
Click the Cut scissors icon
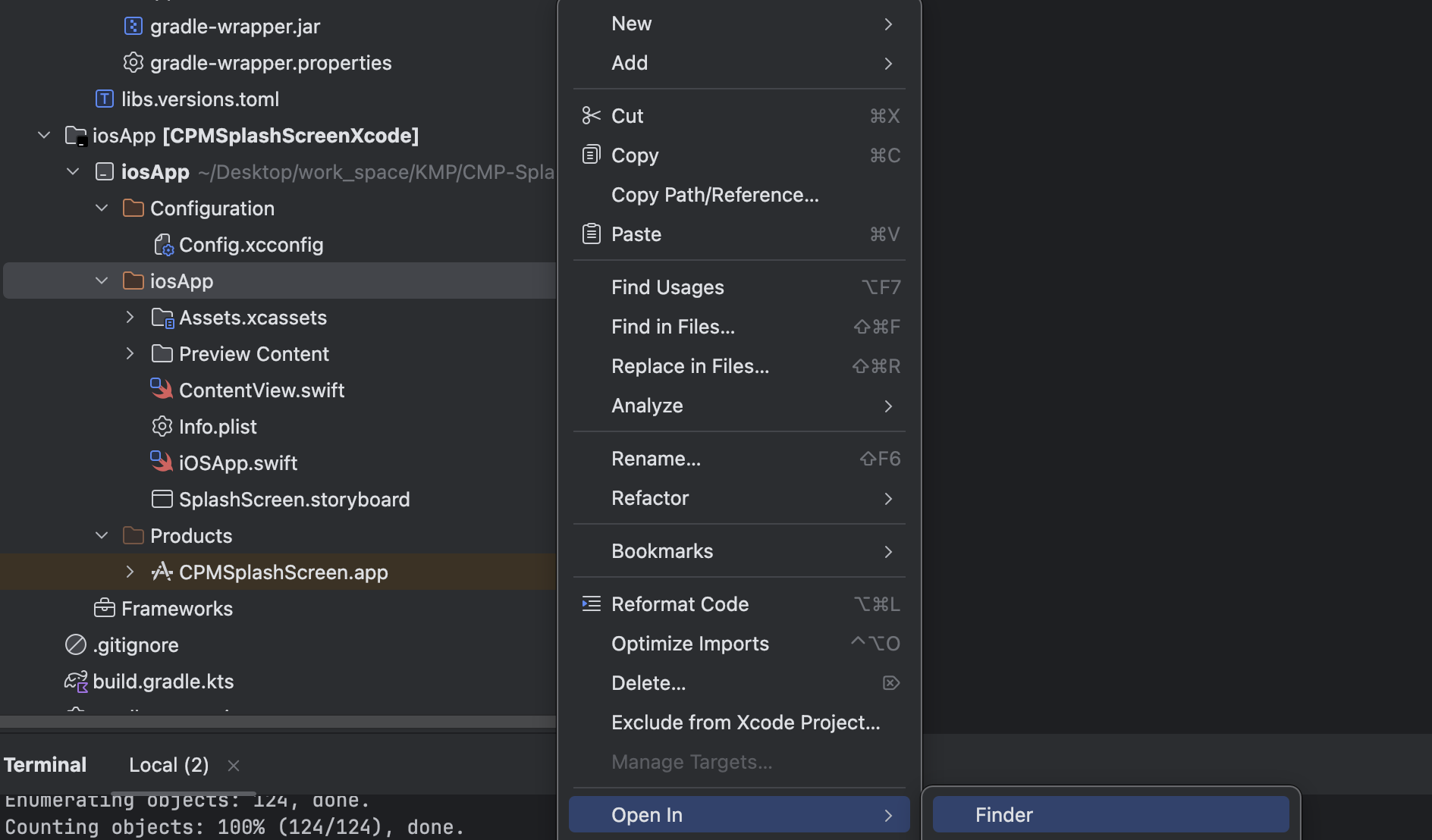click(x=591, y=116)
